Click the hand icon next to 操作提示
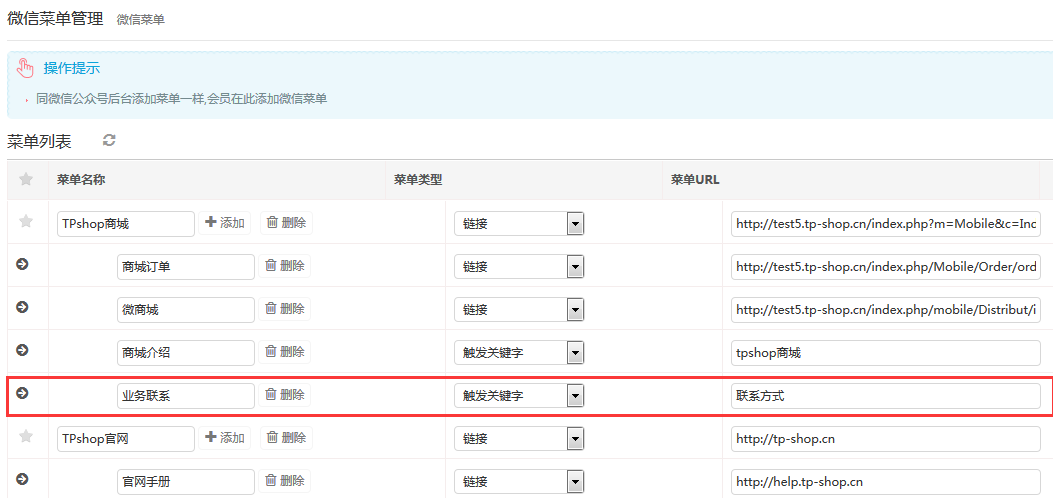The width and height of the screenshot is (1053, 498). (26, 69)
